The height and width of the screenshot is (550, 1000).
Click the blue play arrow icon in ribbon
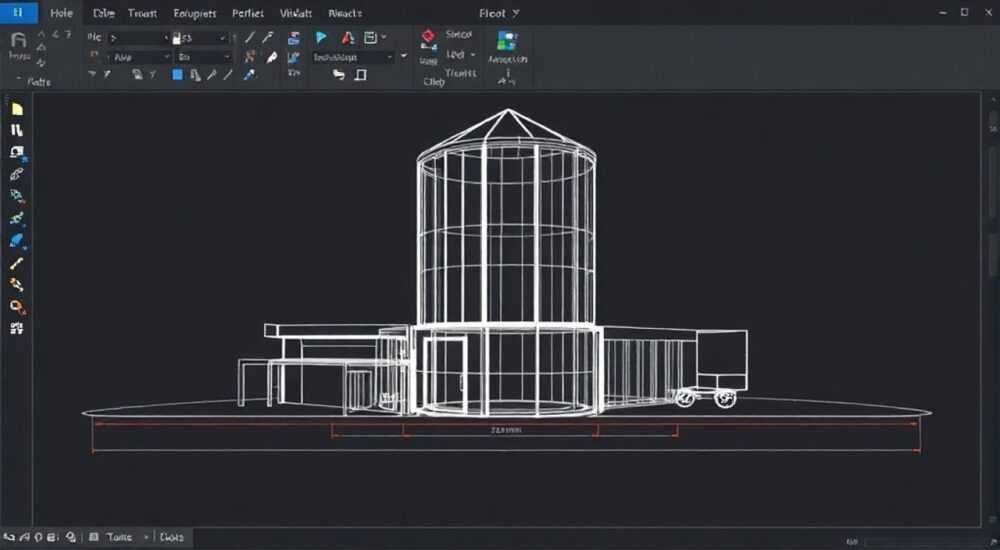[321, 38]
